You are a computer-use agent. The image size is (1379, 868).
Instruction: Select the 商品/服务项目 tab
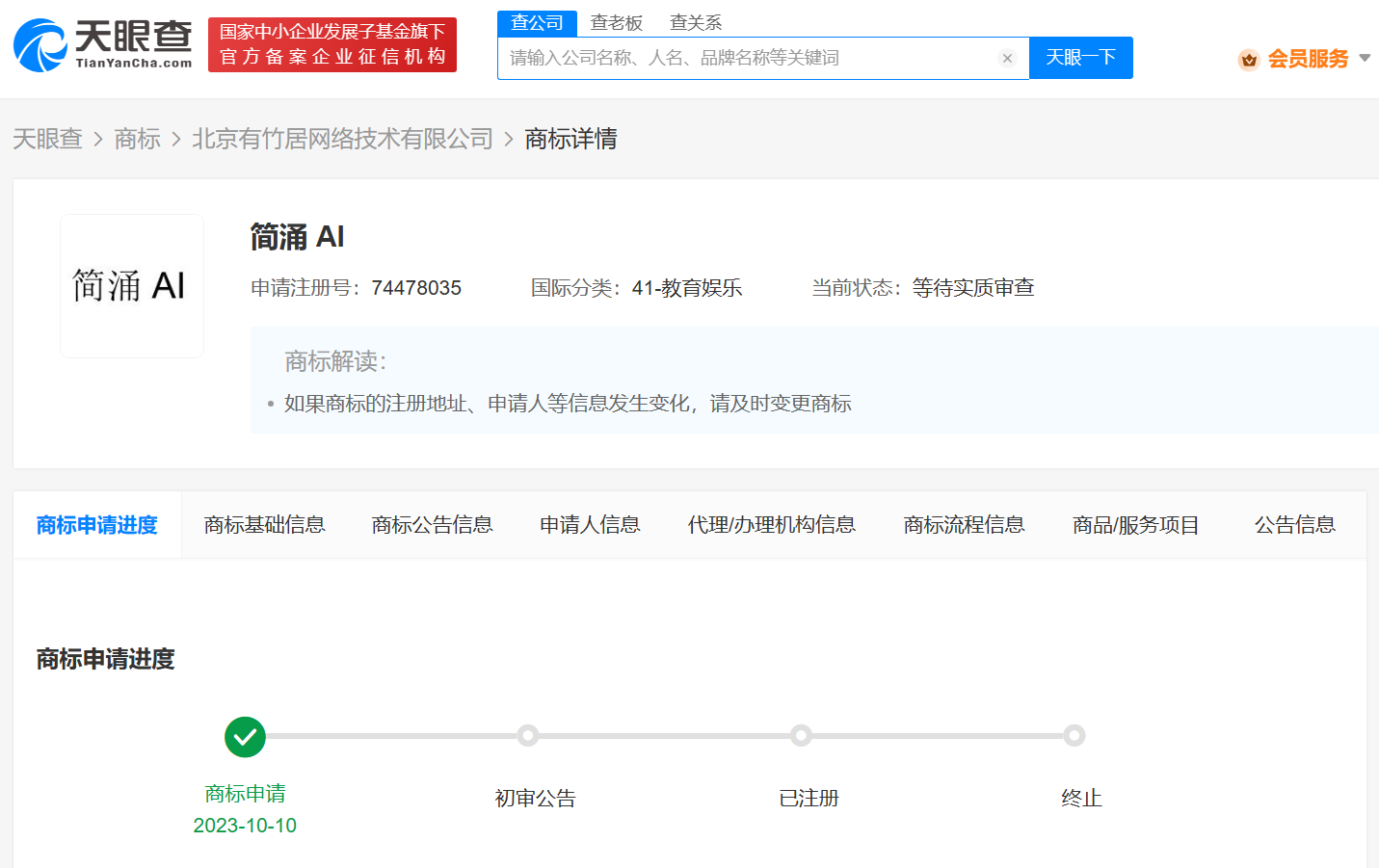[x=1136, y=525]
